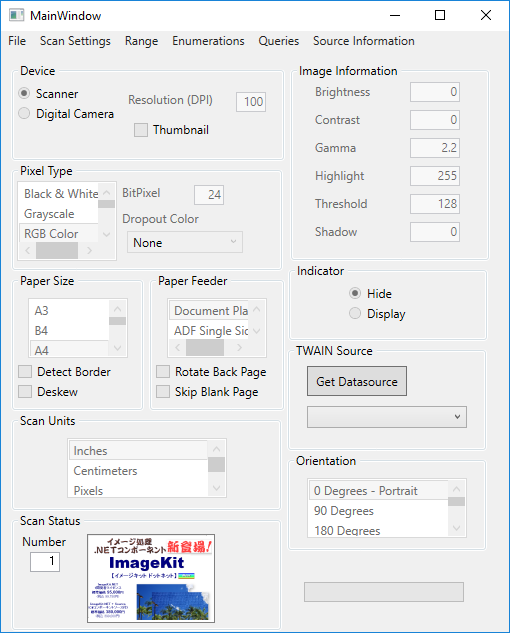Click the scroll up arrow in Paper Size list

118,309
